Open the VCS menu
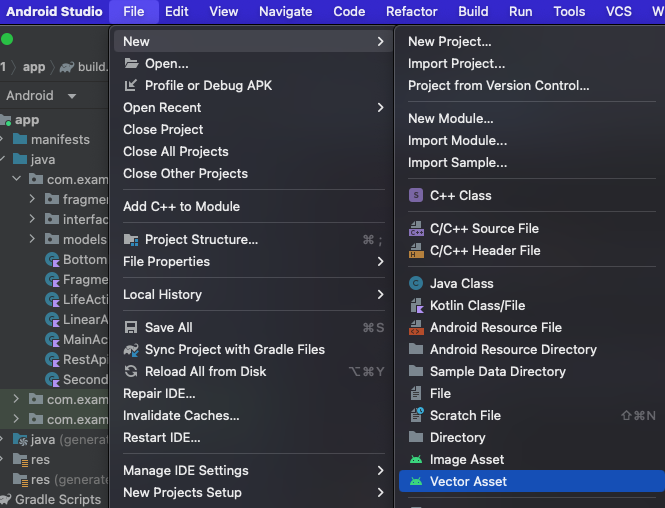Screen dimensions: 665x508 618,11
